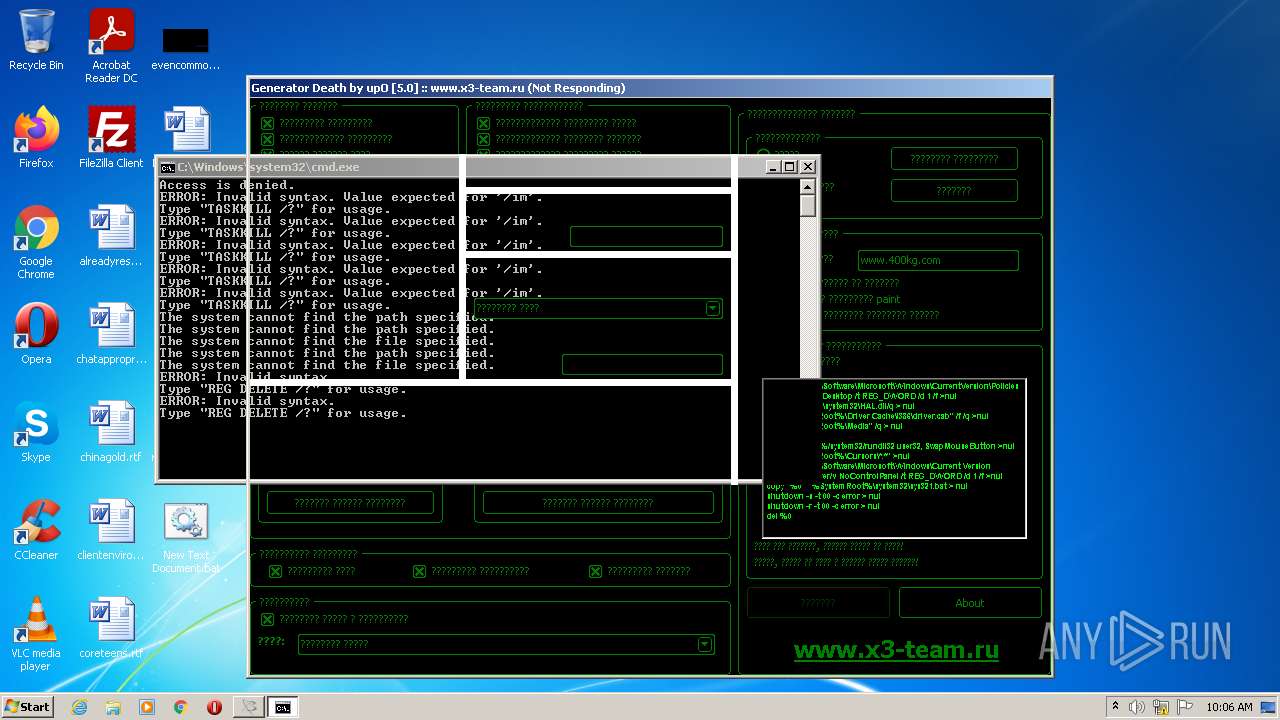Select the chinagold.rtf document icon
This screenshot has height=720, width=1280.
(111, 432)
